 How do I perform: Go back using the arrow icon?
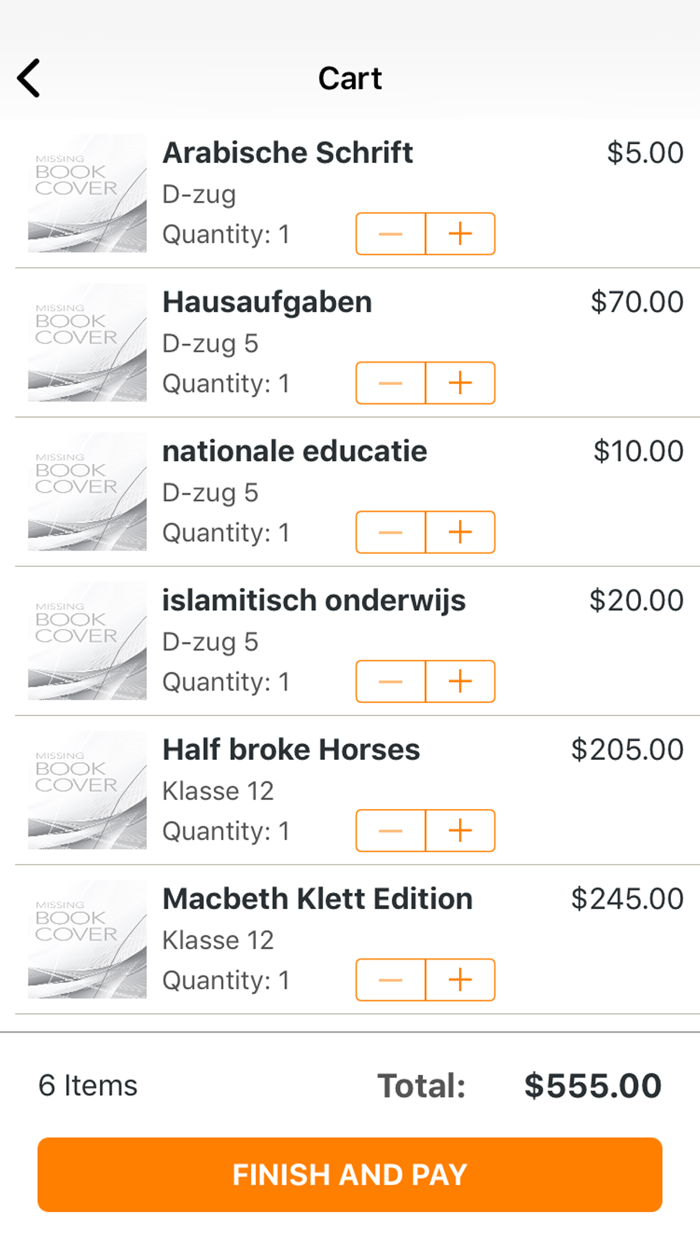pos(29,78)
